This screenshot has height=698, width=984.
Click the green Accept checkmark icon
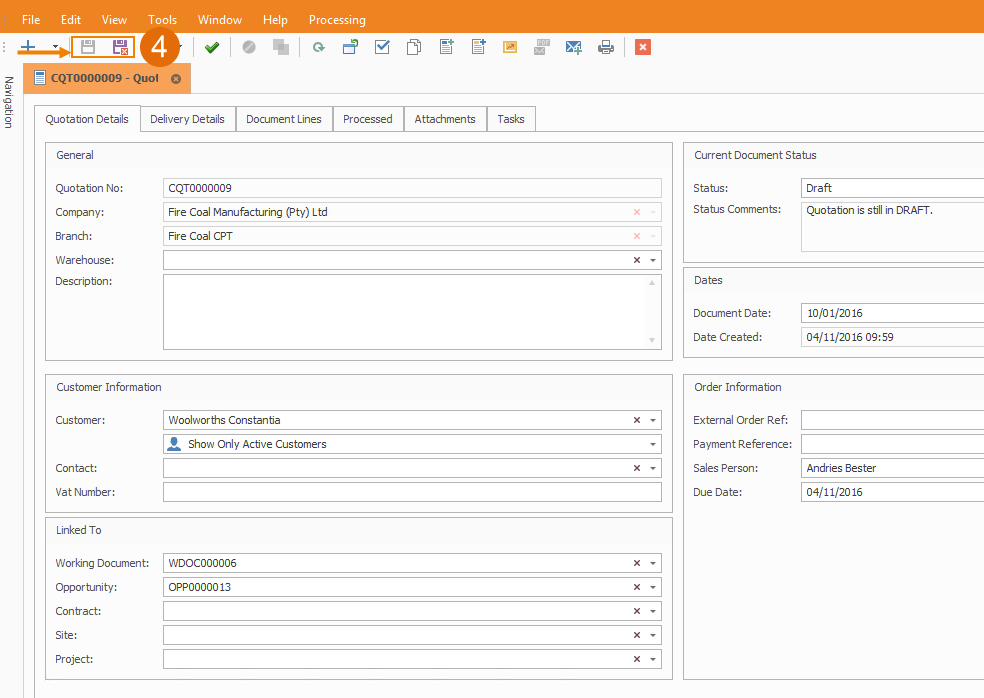(213, 46)
